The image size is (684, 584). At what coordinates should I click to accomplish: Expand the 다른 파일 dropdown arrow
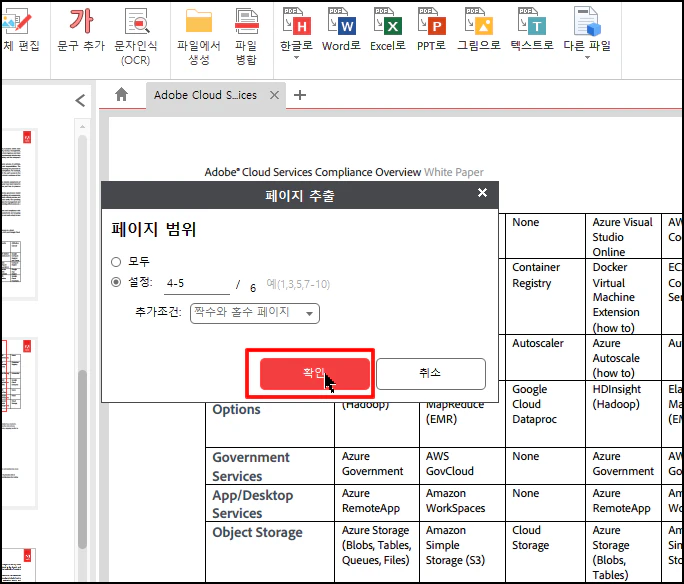tap(587, 58)
